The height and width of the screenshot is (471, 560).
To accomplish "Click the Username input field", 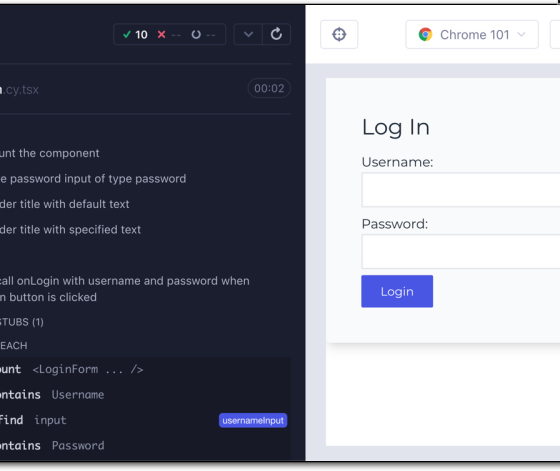I will click(461, 190).
